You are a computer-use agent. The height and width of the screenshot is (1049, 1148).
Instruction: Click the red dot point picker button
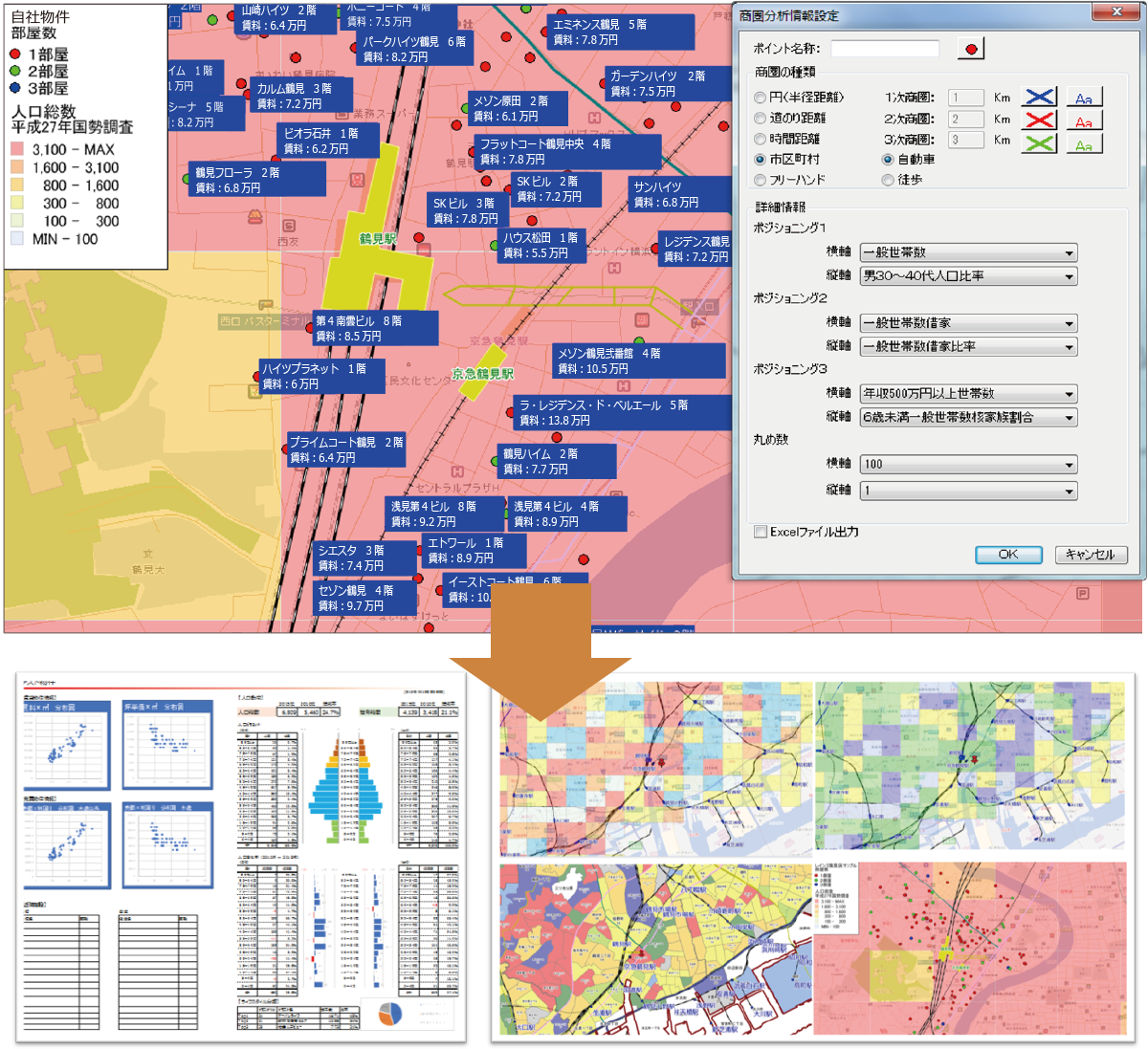971,49
